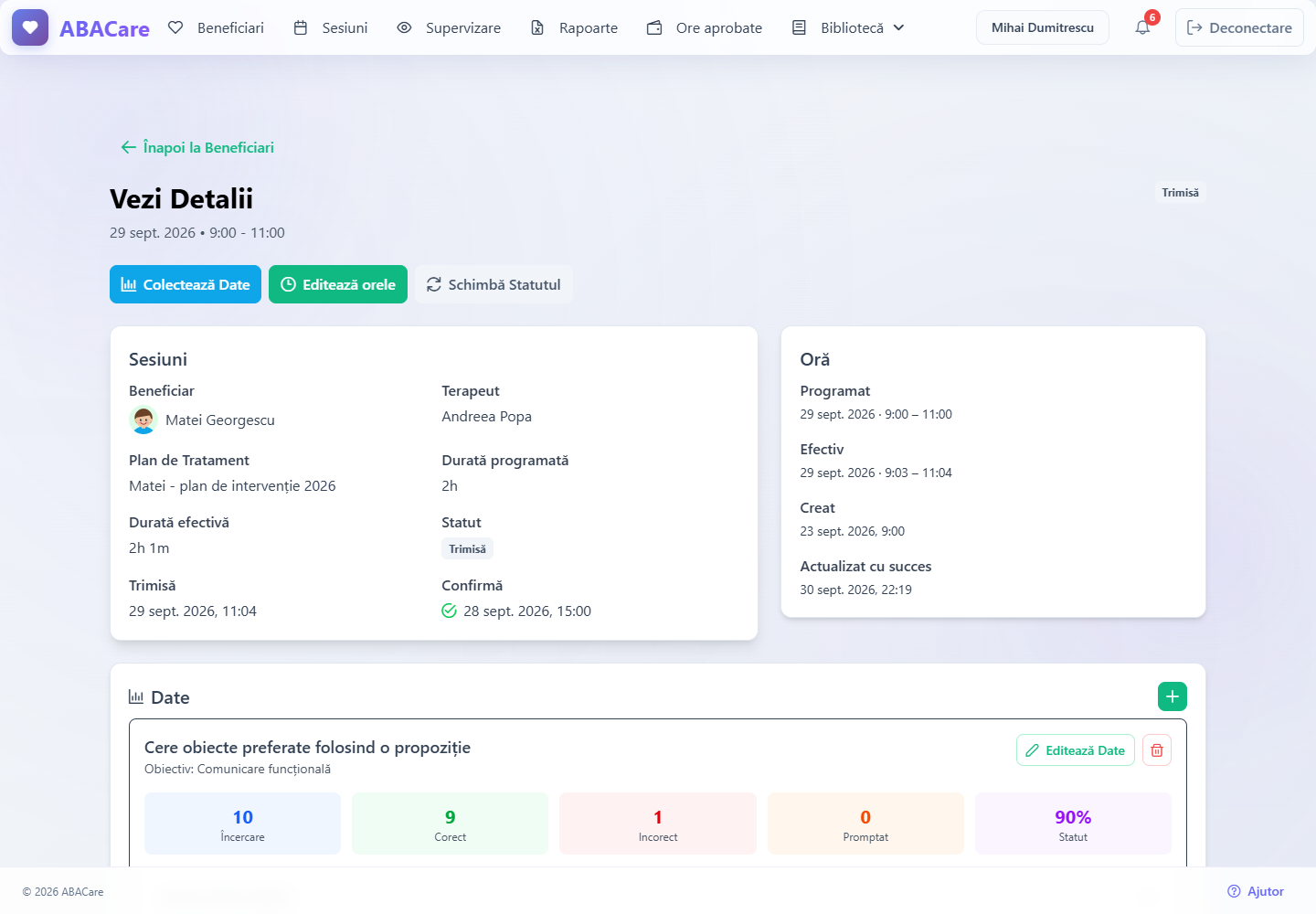Open the Mihai Dumitrescu user menu
The width and height of the screenshot is (1316, 914).
(x=1043, y=27)
